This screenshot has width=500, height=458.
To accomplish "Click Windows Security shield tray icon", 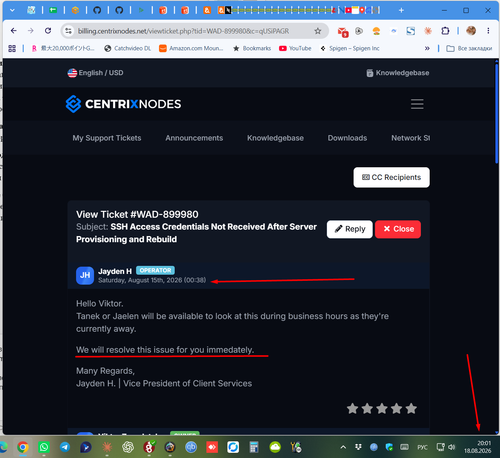I will click(x=389, y=447).
